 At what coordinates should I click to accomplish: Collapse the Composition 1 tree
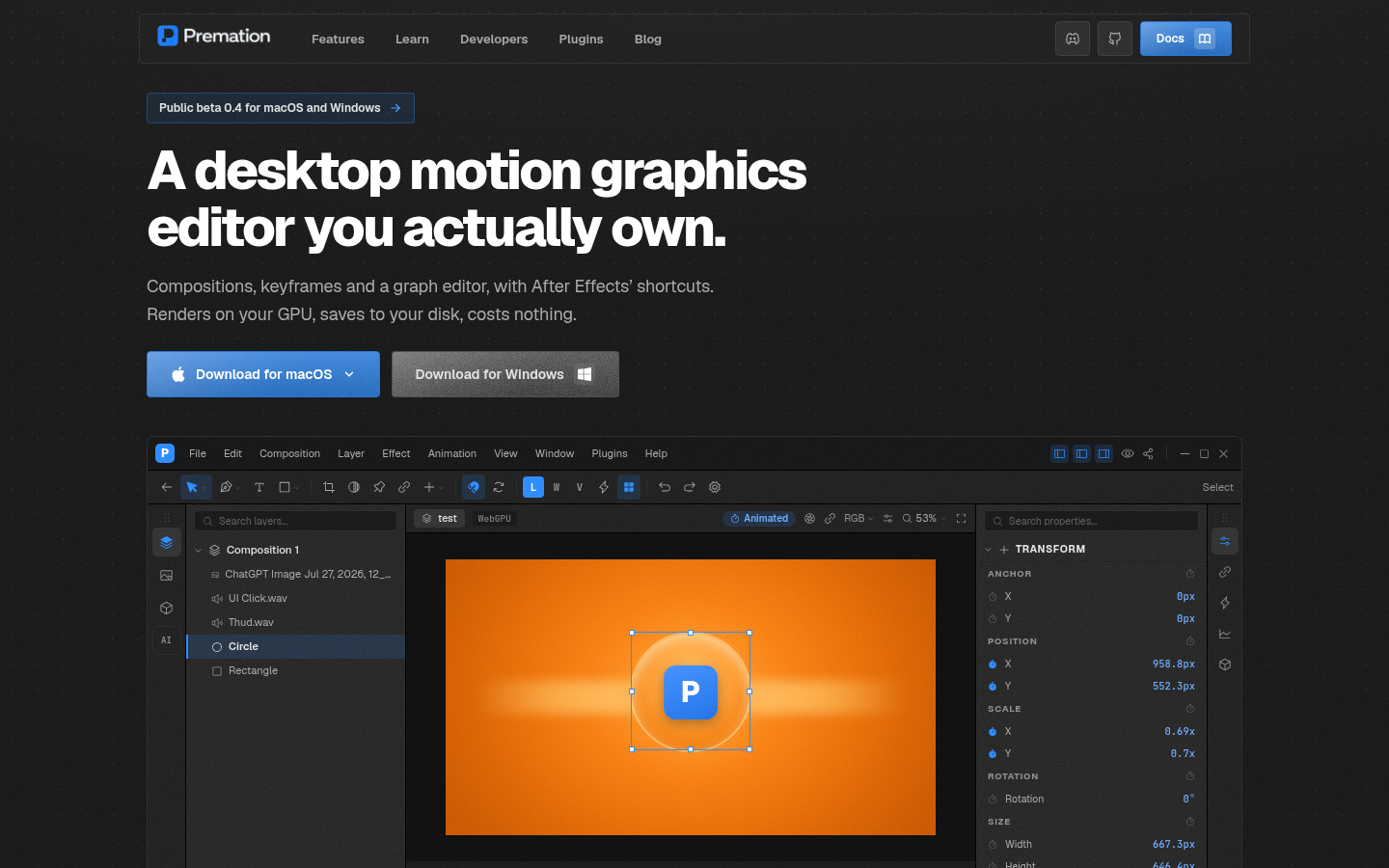click(199, 550)
